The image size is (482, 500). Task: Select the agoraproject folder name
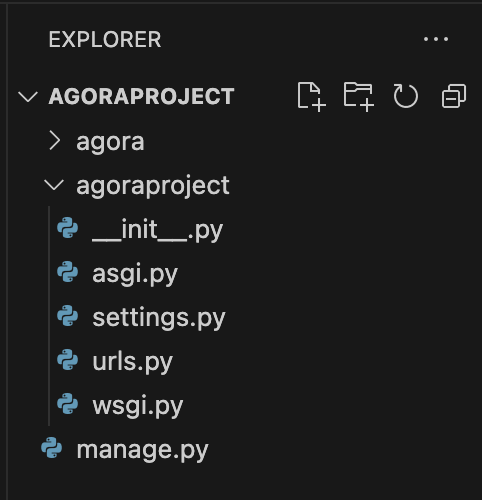pyautogui.click(x=153, y=186)
